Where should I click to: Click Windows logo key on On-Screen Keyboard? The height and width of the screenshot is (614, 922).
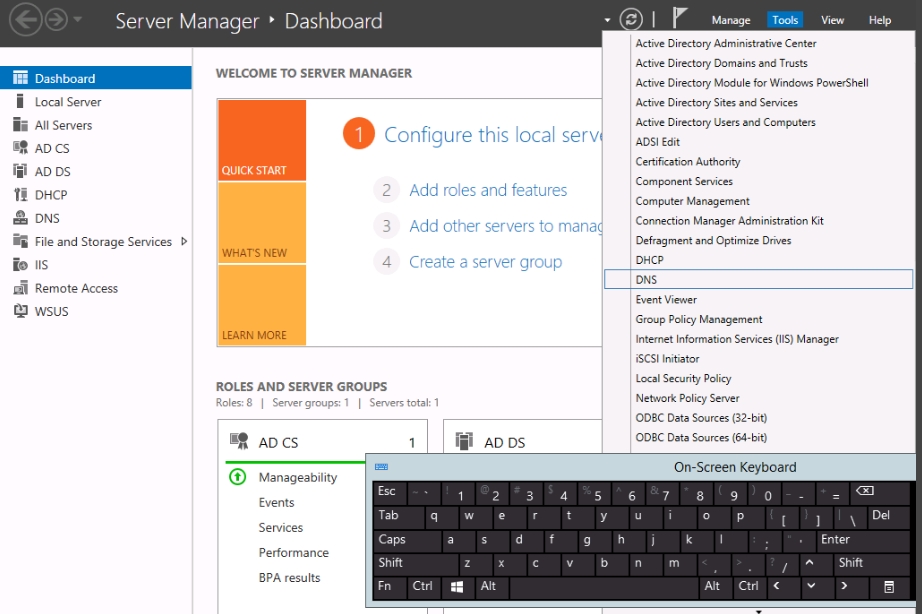point(457,586)
